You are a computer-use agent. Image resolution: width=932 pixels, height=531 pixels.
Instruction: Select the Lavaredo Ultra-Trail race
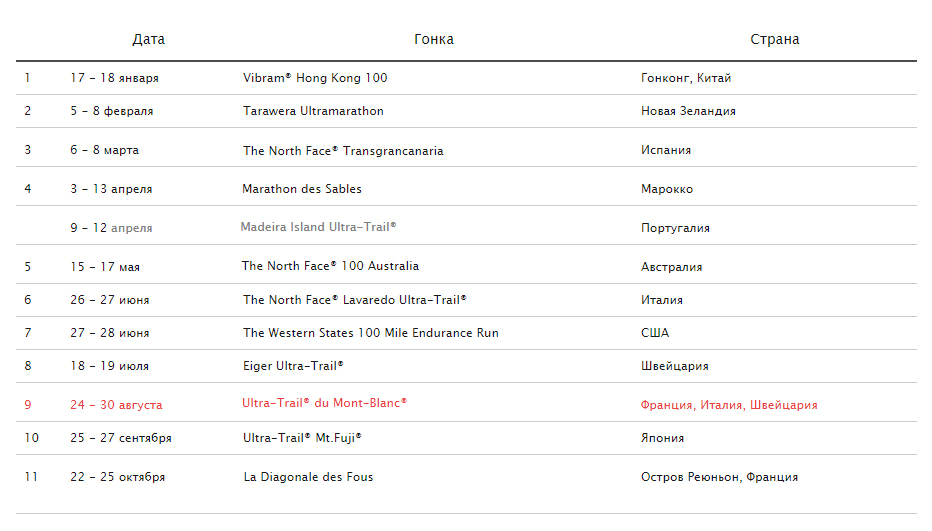pyautogui.click(x=354, y=300)
